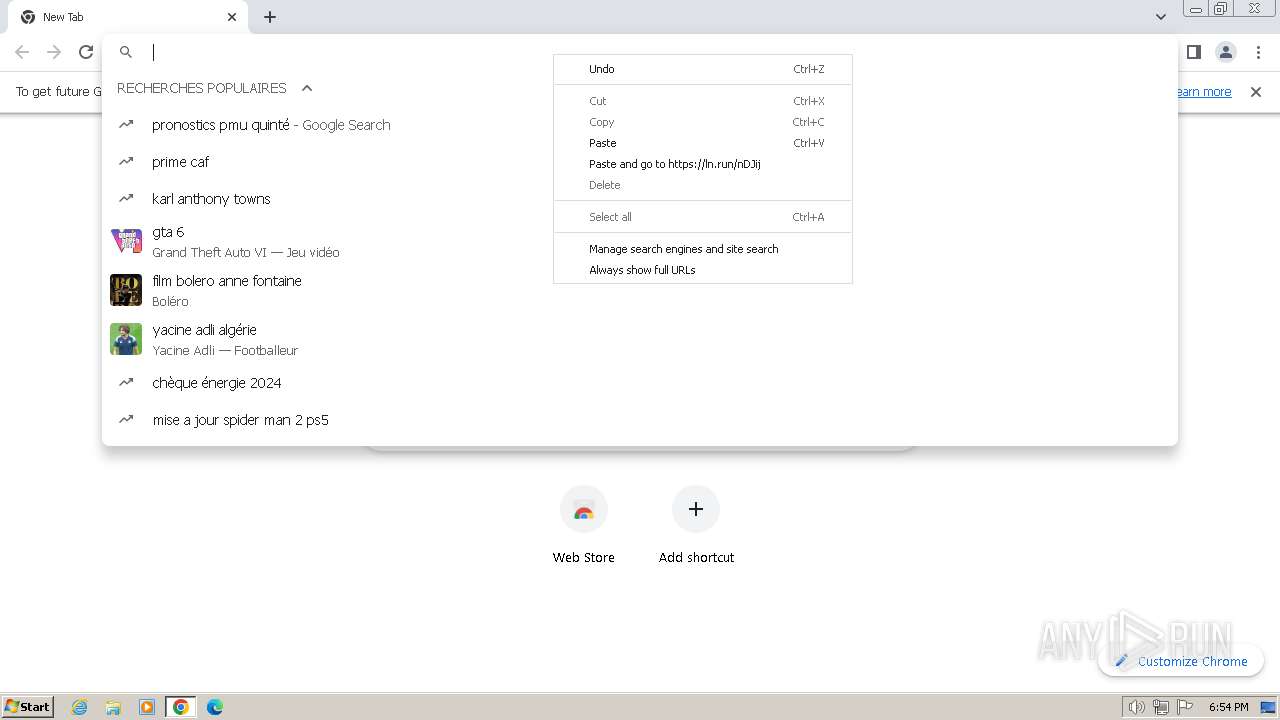Select suggestion chèque énergie 2024
Image resolution: width=1280 pixels, height=720 pixels.
click(x=640, y=383)
